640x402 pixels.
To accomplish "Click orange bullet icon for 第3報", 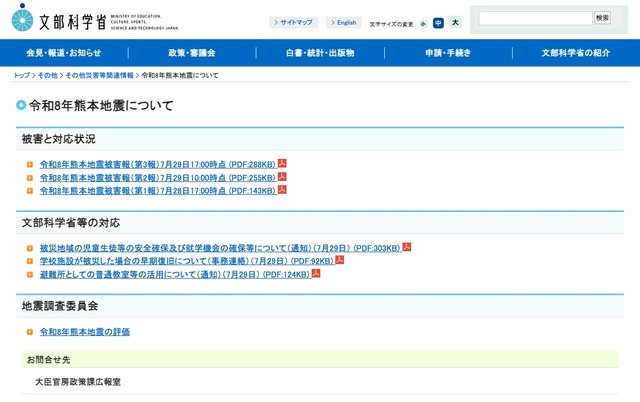I will [x=30, y=164].
